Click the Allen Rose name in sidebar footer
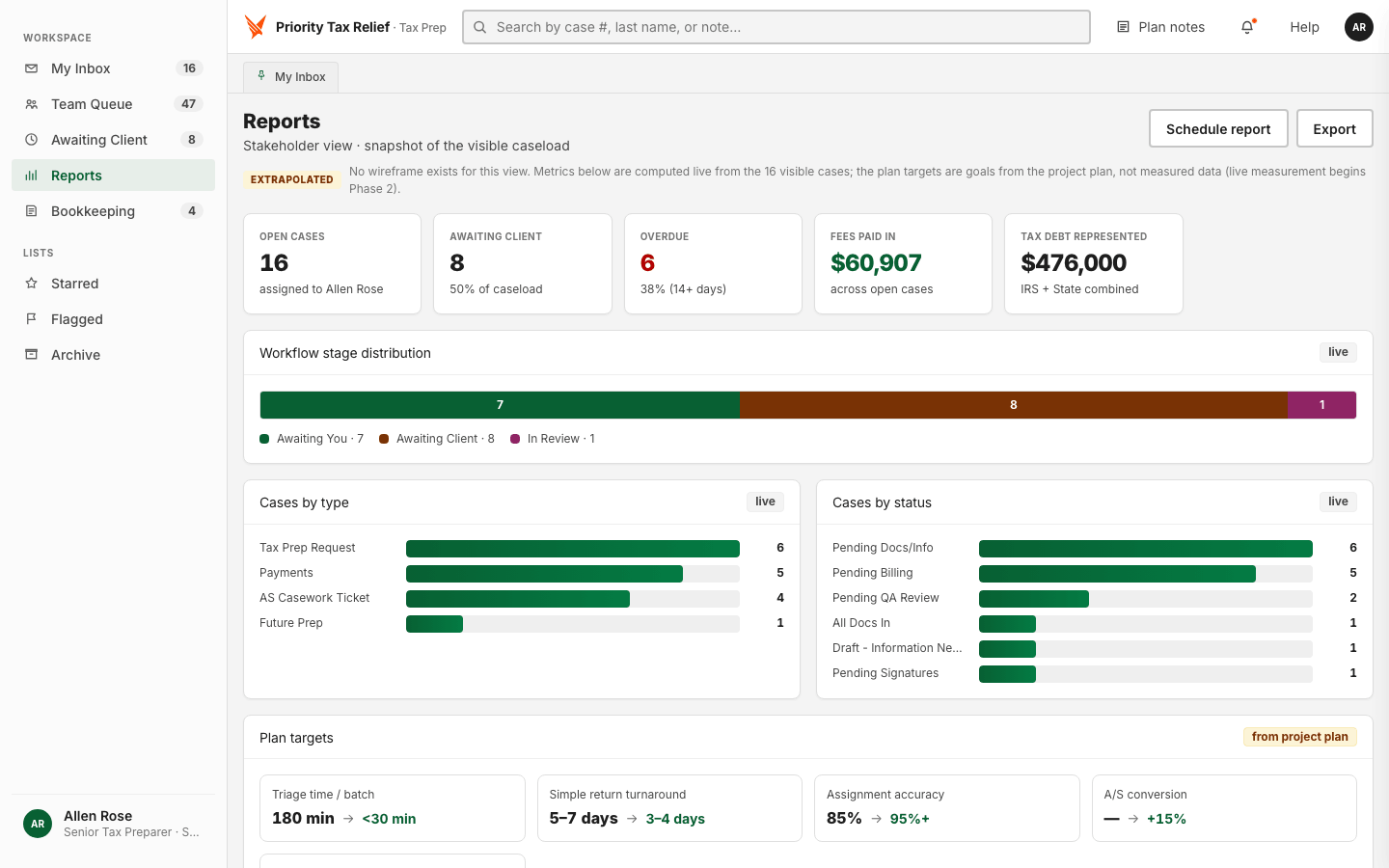This screenshot has height=868, width=1389. click(x=97, y=816)
